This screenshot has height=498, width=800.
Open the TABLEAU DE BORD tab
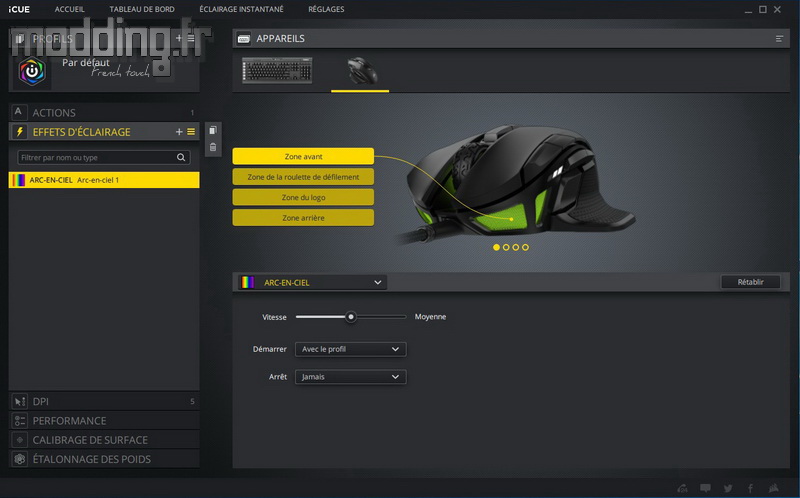[x=142, y=9]
